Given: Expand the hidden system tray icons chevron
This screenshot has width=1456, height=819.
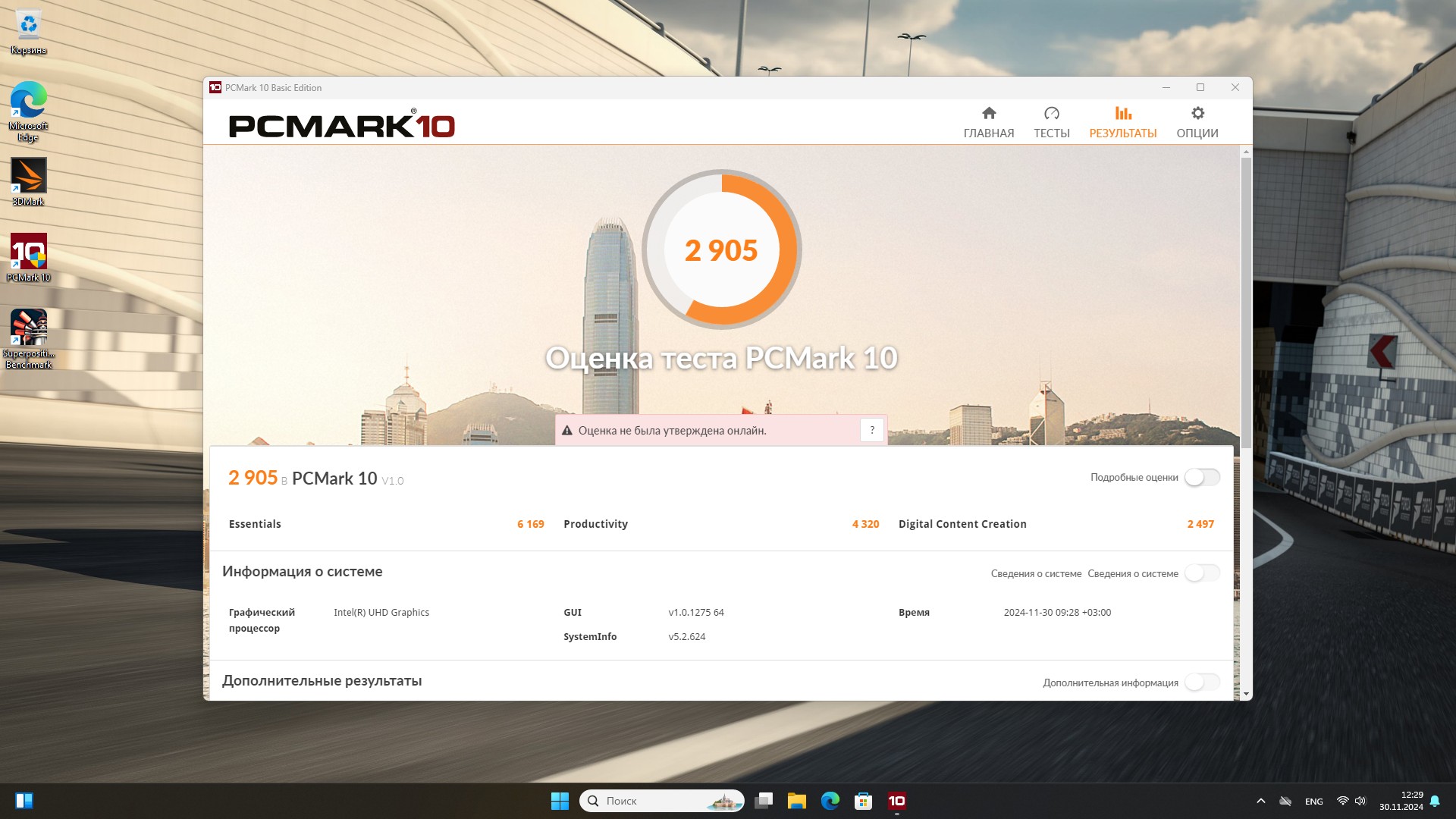Looking at the screenshot, I should (1260, 801).
